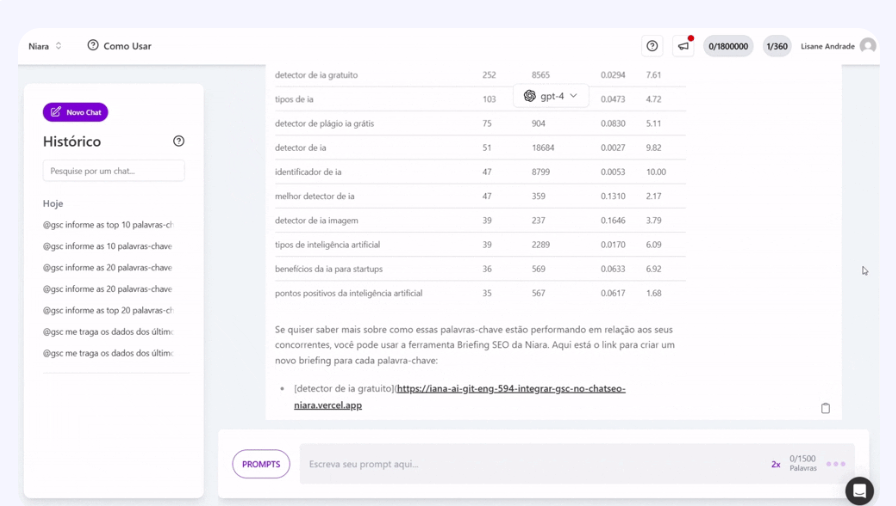Click the Novo Chat button

75,112
